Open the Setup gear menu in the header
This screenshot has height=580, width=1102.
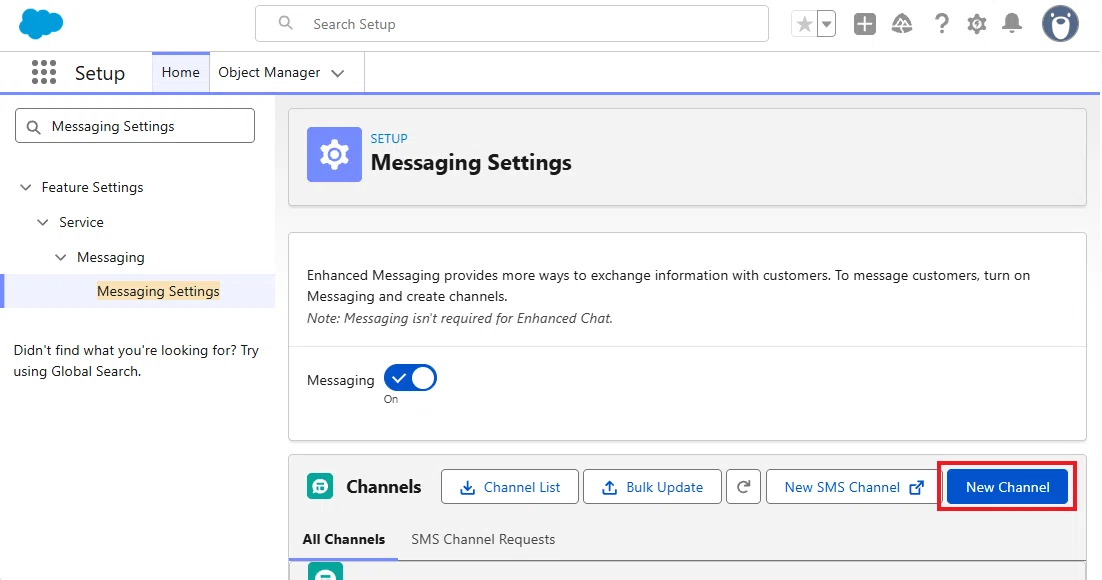[976, 24]
